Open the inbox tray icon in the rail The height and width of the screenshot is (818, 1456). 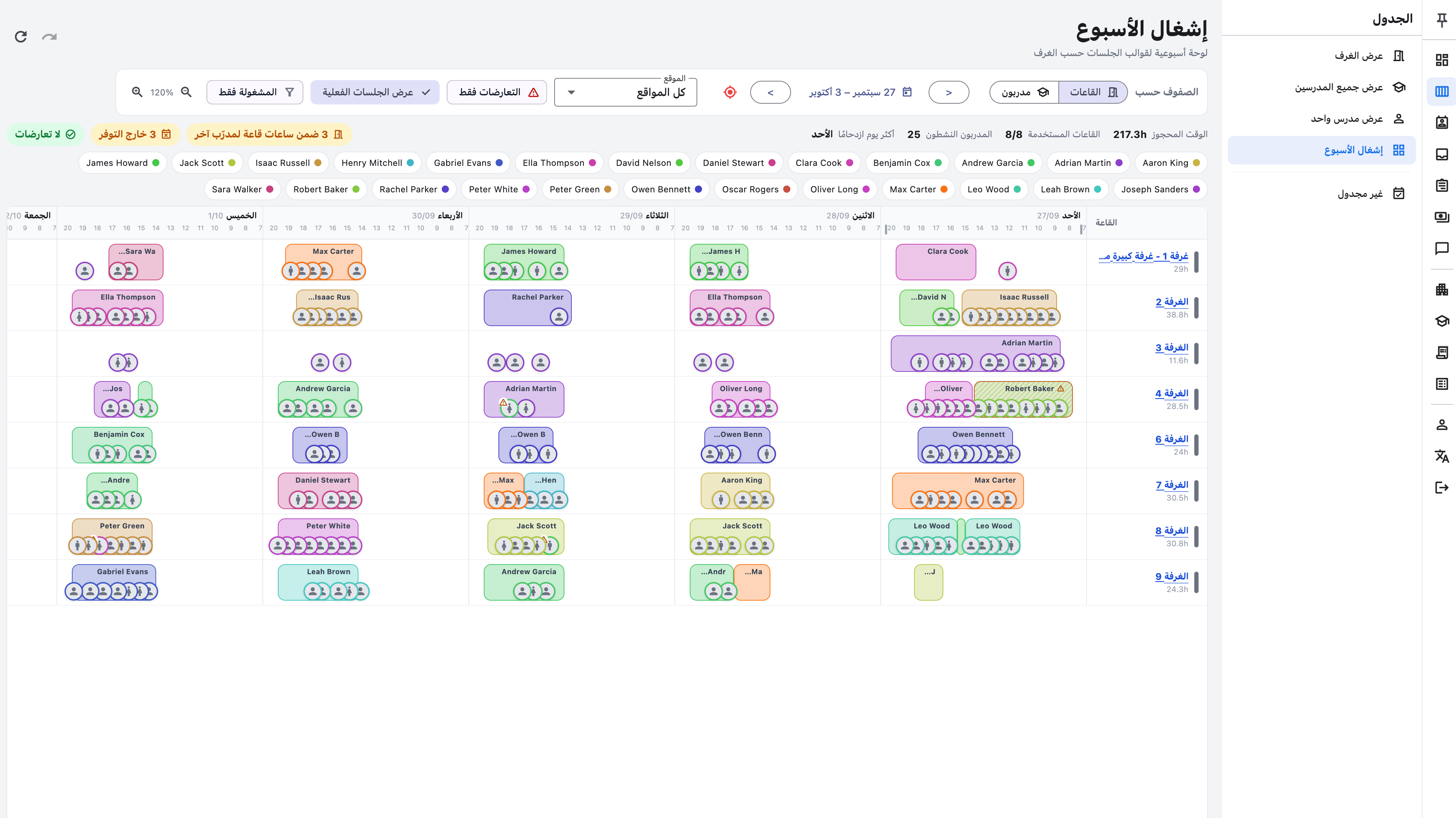coord(1442,154)
